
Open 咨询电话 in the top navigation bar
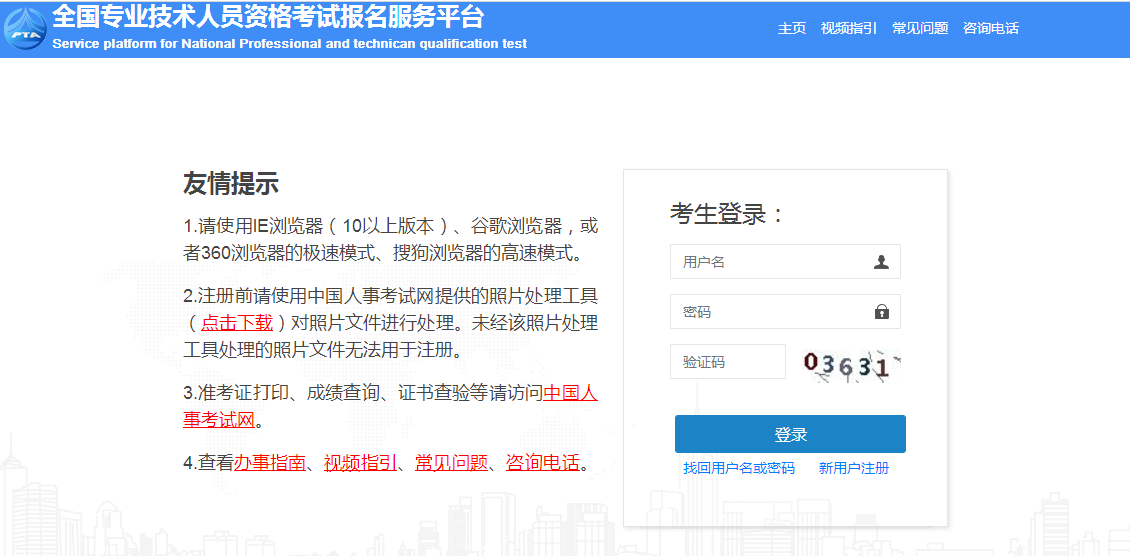tap(990, 28)
